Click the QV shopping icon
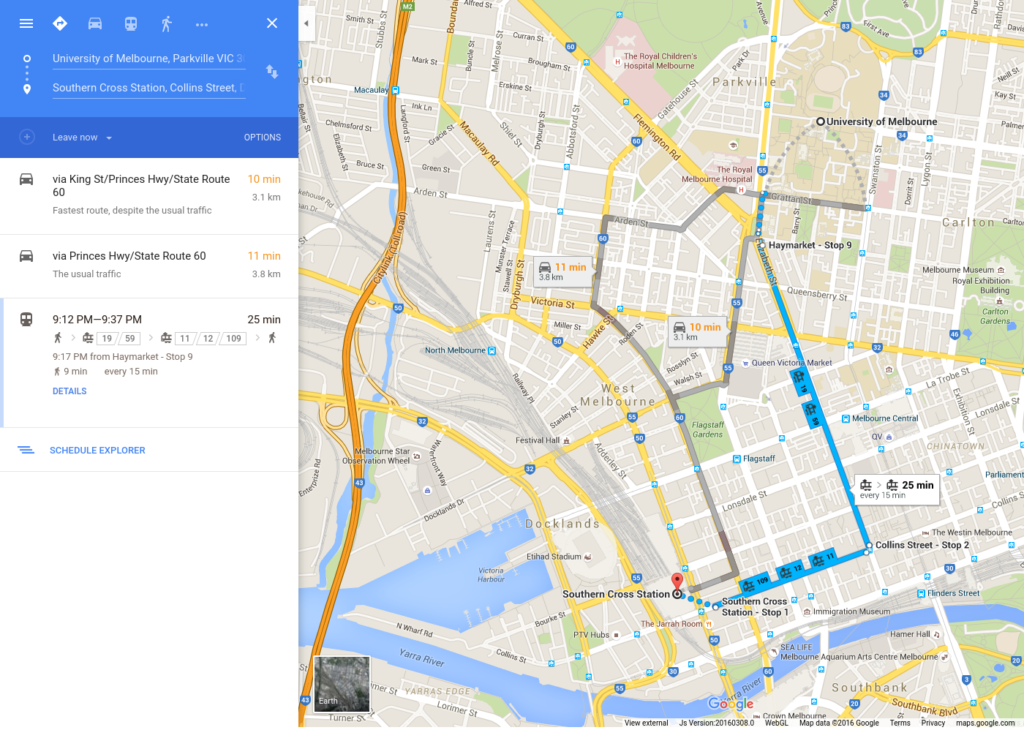 (889, 437)
